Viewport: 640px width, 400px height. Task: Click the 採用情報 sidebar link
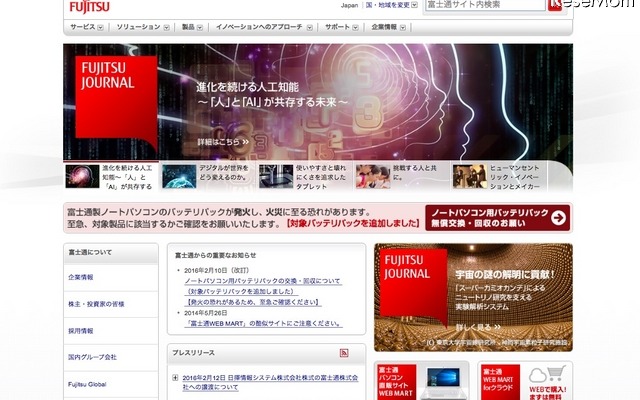tap(80, 331)
